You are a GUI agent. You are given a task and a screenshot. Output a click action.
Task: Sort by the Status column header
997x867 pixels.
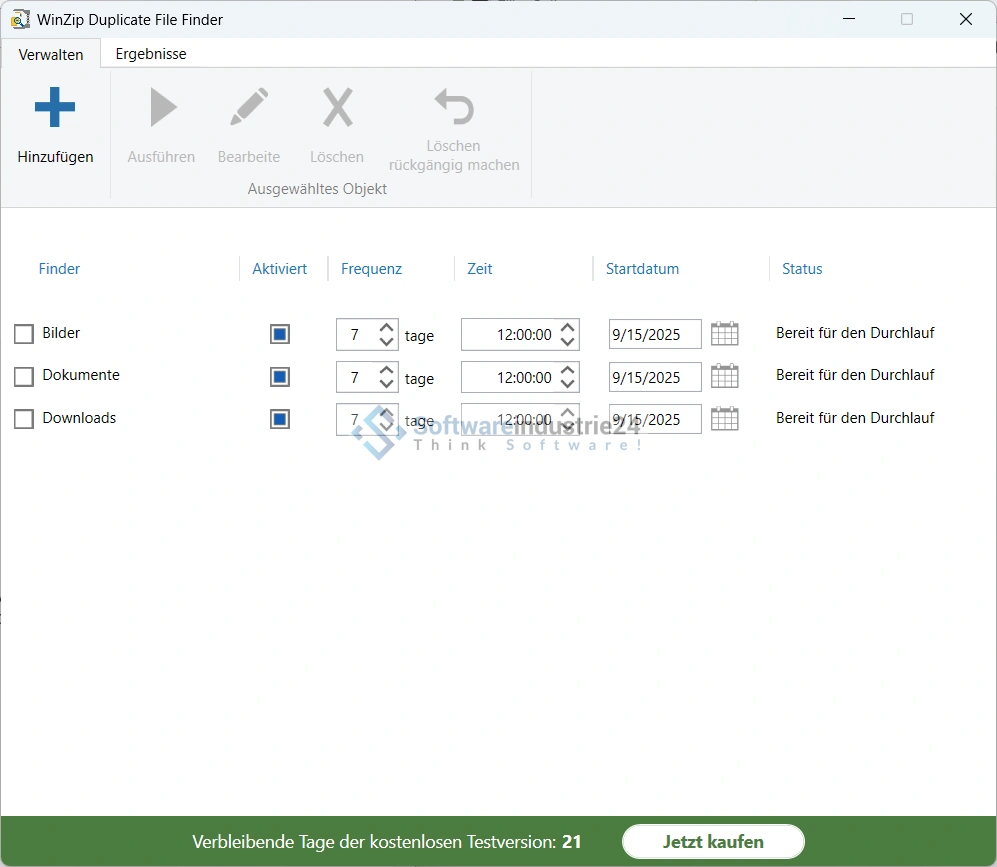click(802, 269)
